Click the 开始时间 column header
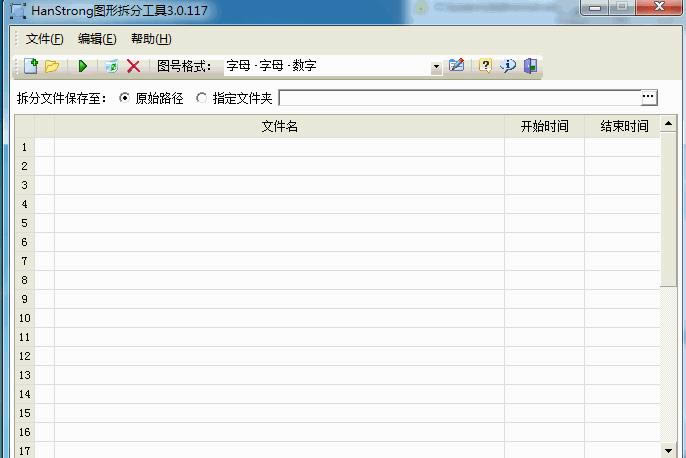The image size is (686, 458). click(x=544, y=126)
